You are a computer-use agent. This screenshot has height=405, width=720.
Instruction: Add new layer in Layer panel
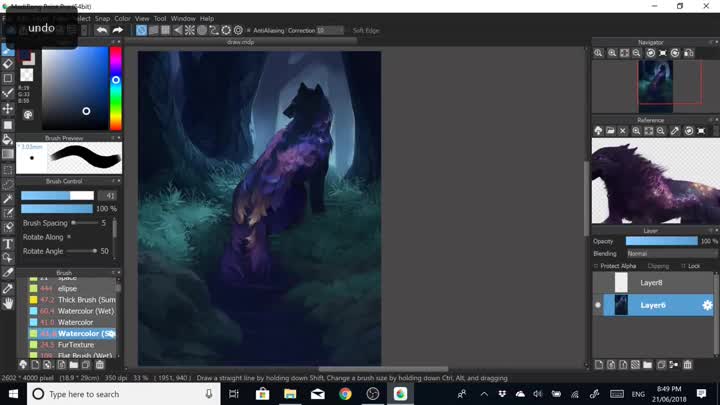[599, 365]
